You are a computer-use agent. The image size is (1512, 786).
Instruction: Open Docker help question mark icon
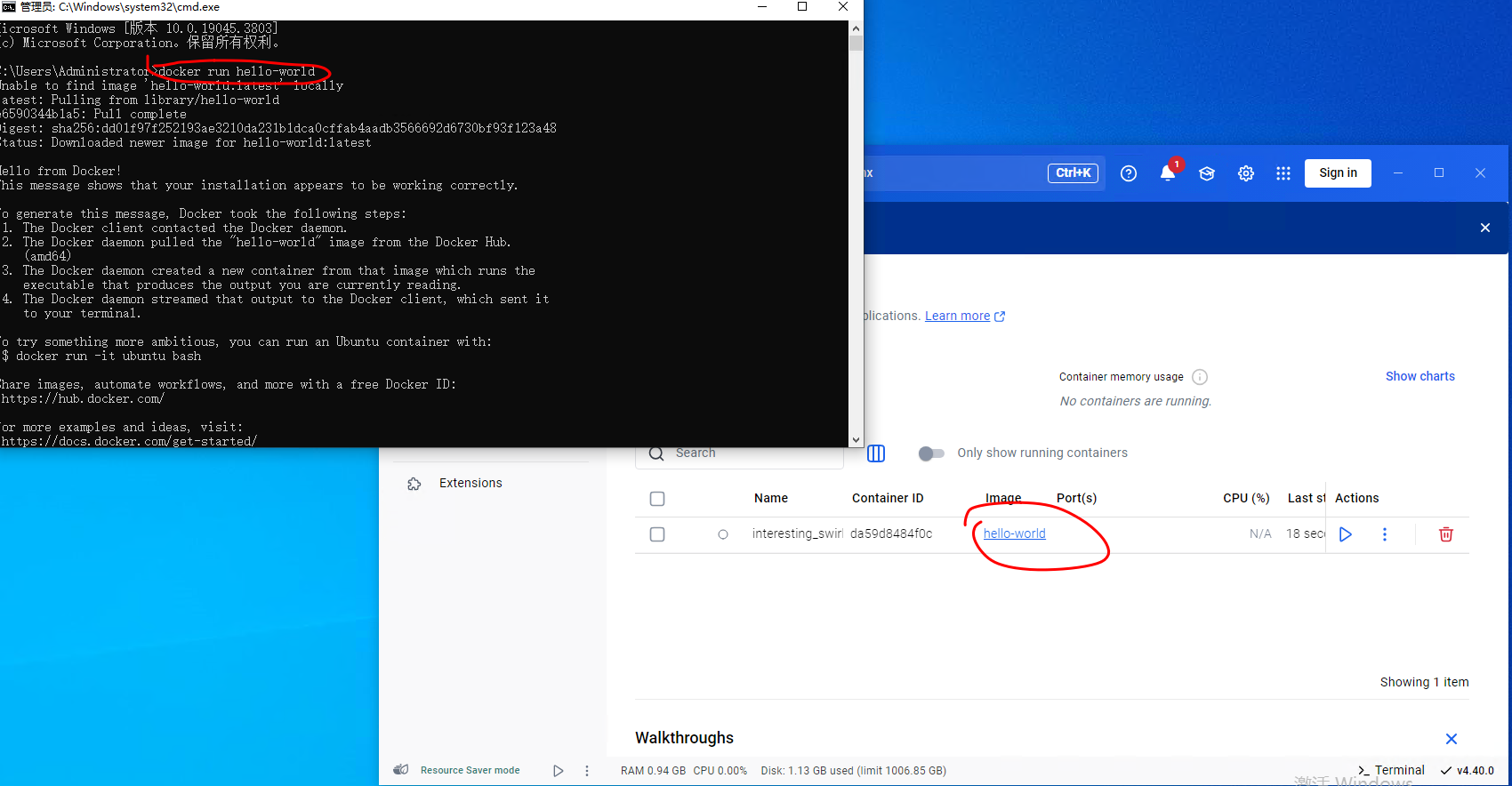[1129, 173]
